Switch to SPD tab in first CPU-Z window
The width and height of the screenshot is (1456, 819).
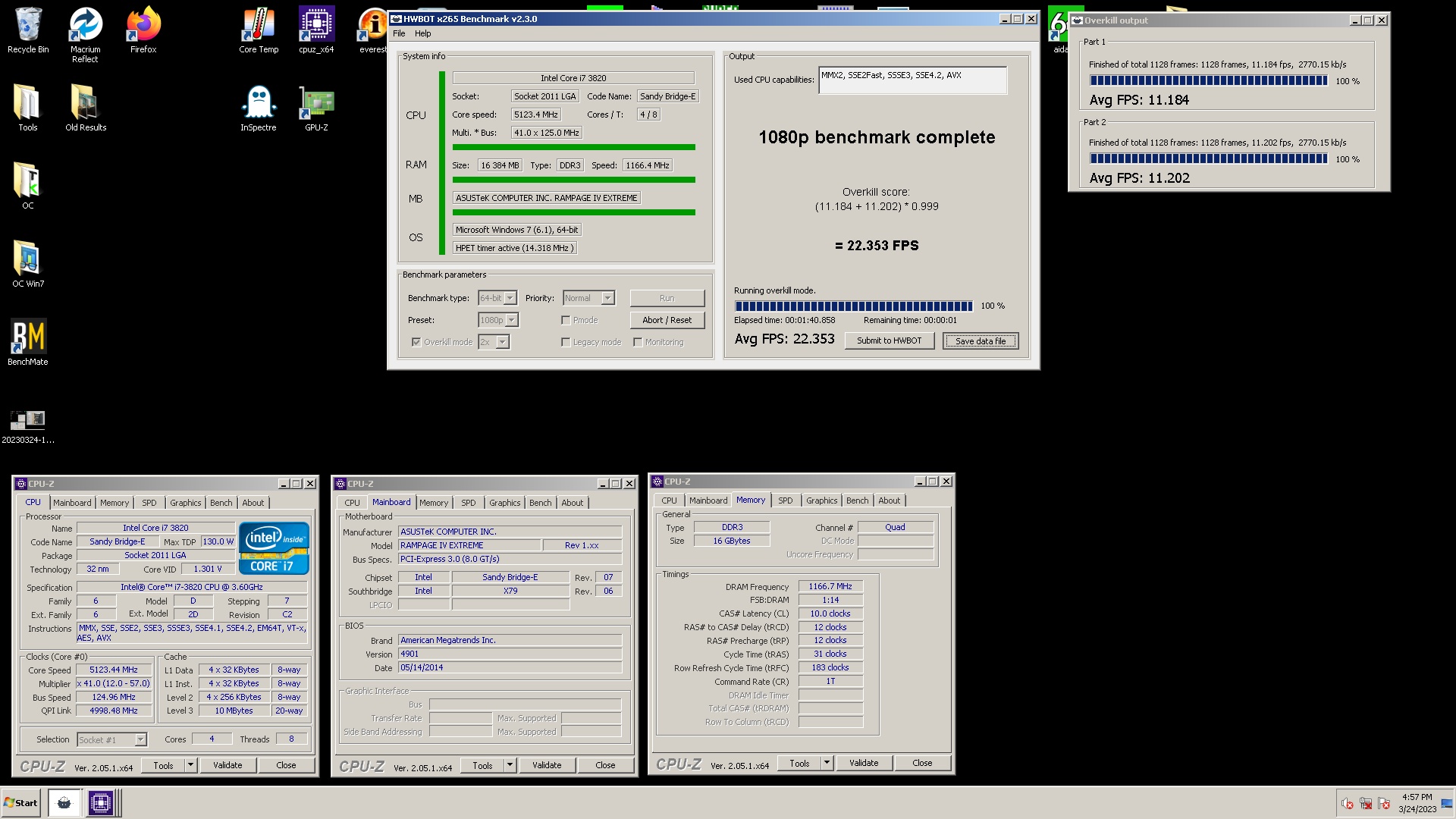pyautogui.click(x=149, y=503)
